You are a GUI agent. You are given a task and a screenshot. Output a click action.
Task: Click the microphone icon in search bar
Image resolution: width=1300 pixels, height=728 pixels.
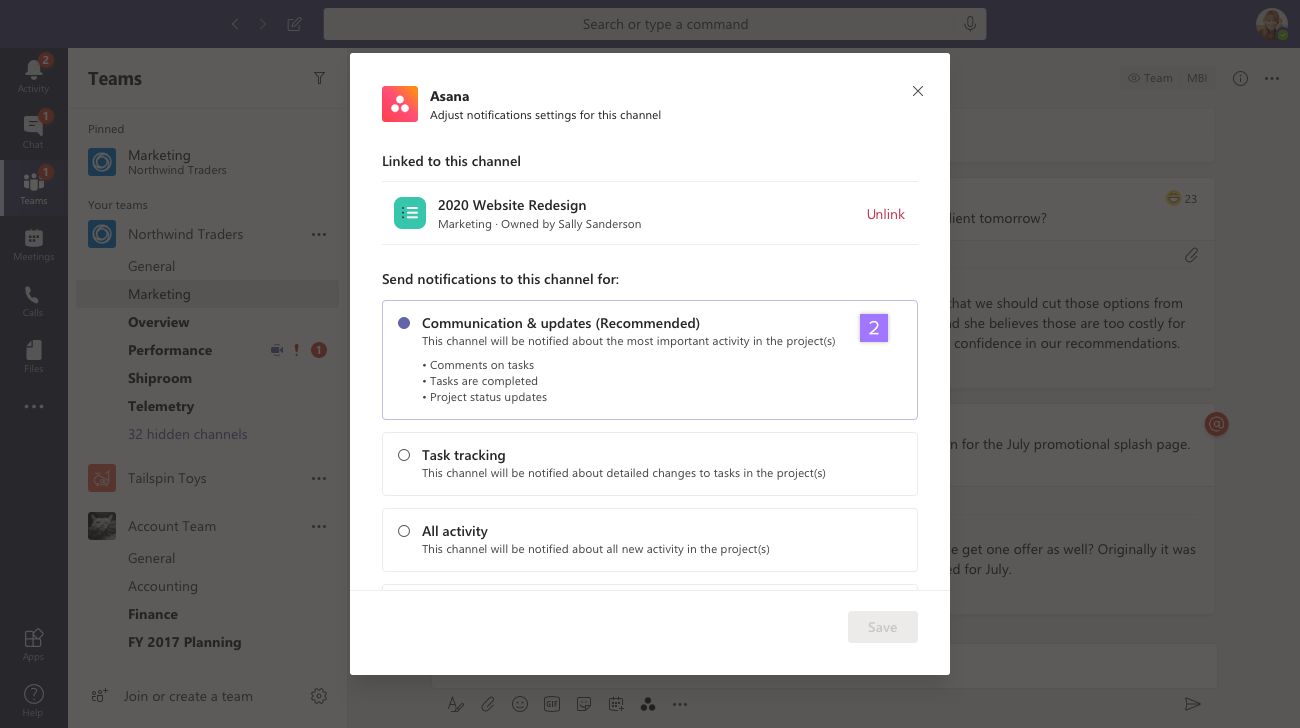point(969,24)
